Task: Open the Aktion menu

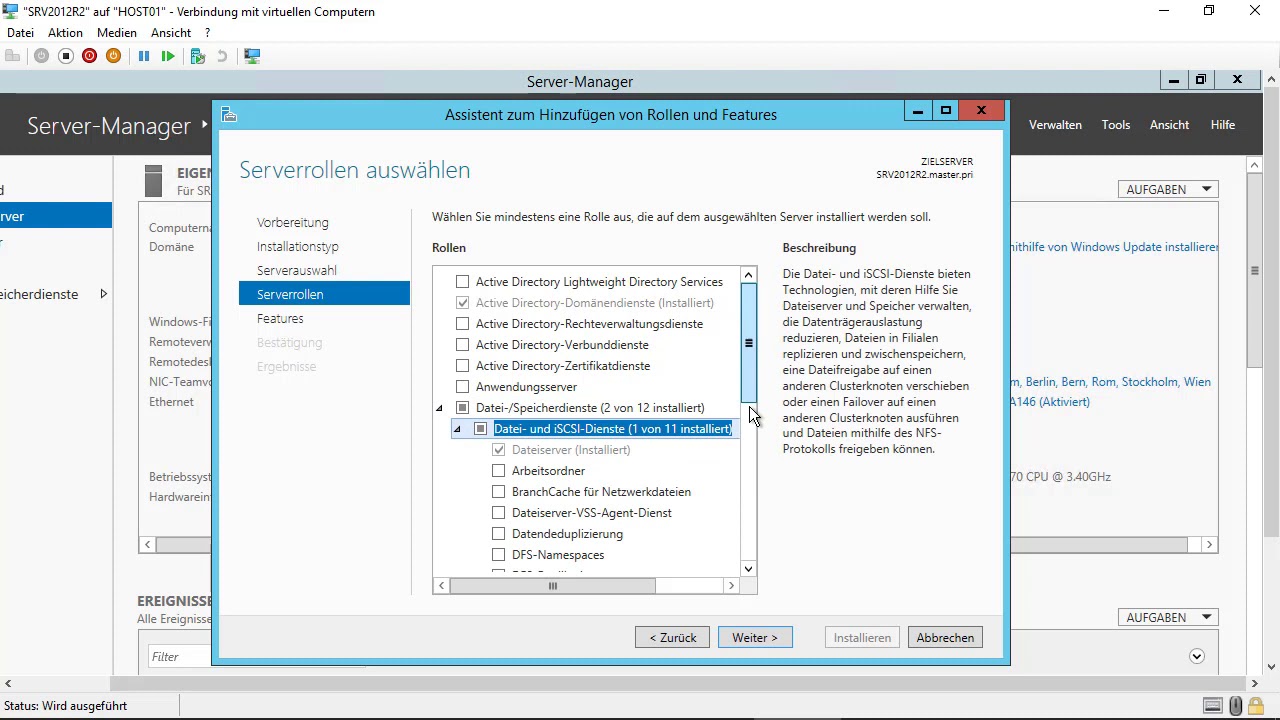Action: [x=65, y=33]
